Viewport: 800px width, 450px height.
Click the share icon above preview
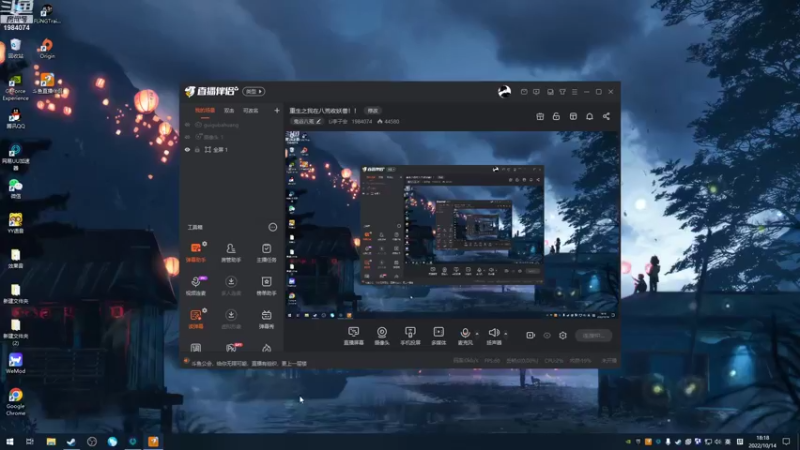606,116
